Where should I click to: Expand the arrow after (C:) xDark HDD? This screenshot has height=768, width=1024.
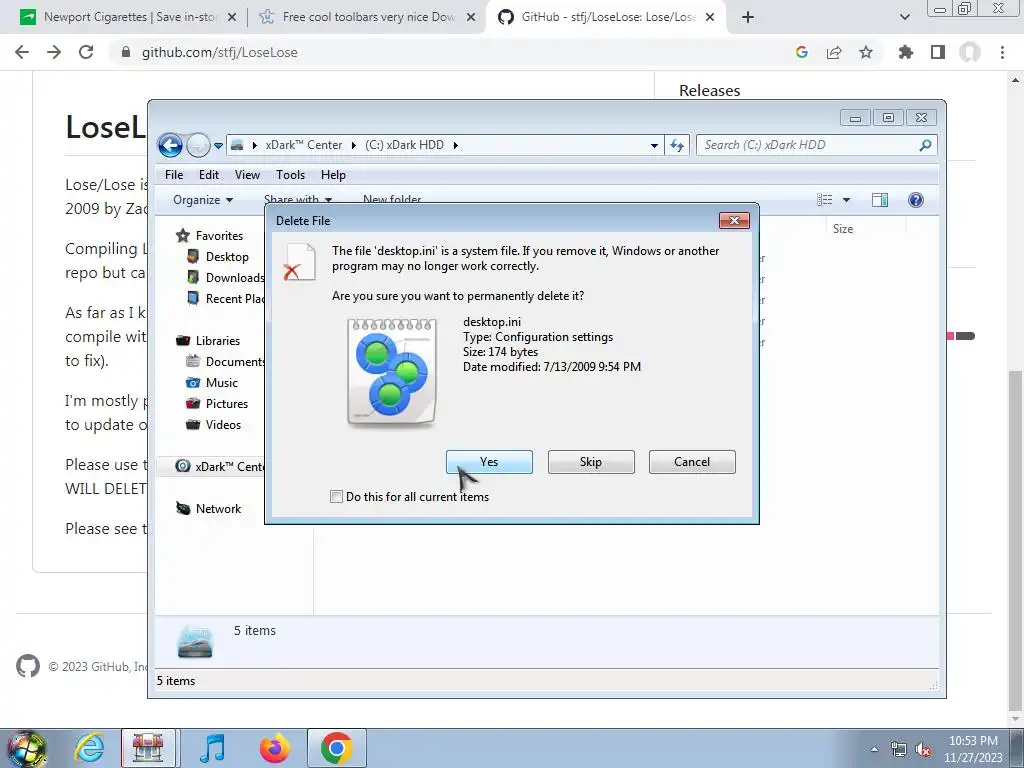pos(455,145)
